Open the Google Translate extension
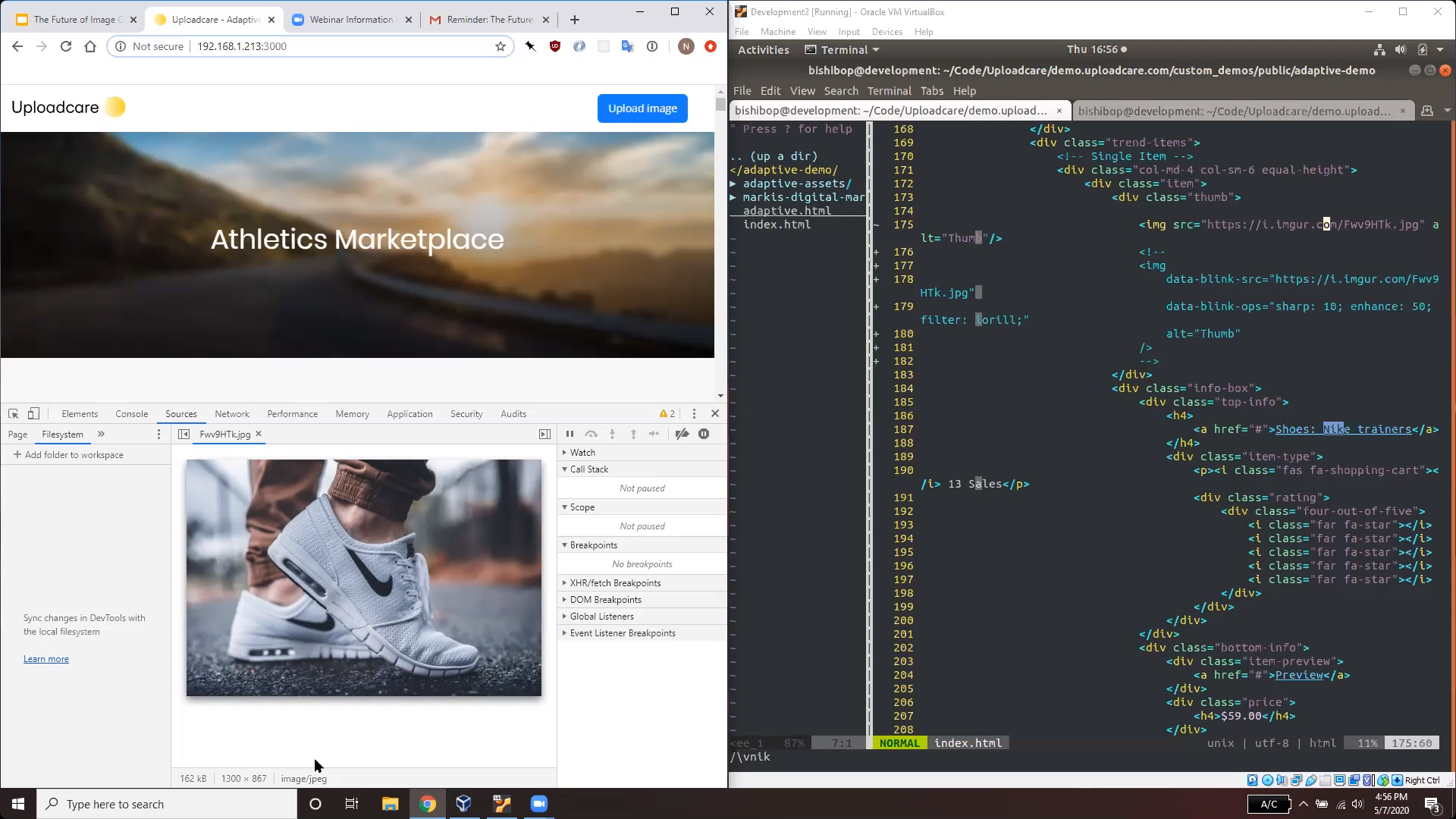The image size is (1456, 819). tap(627, 46)
